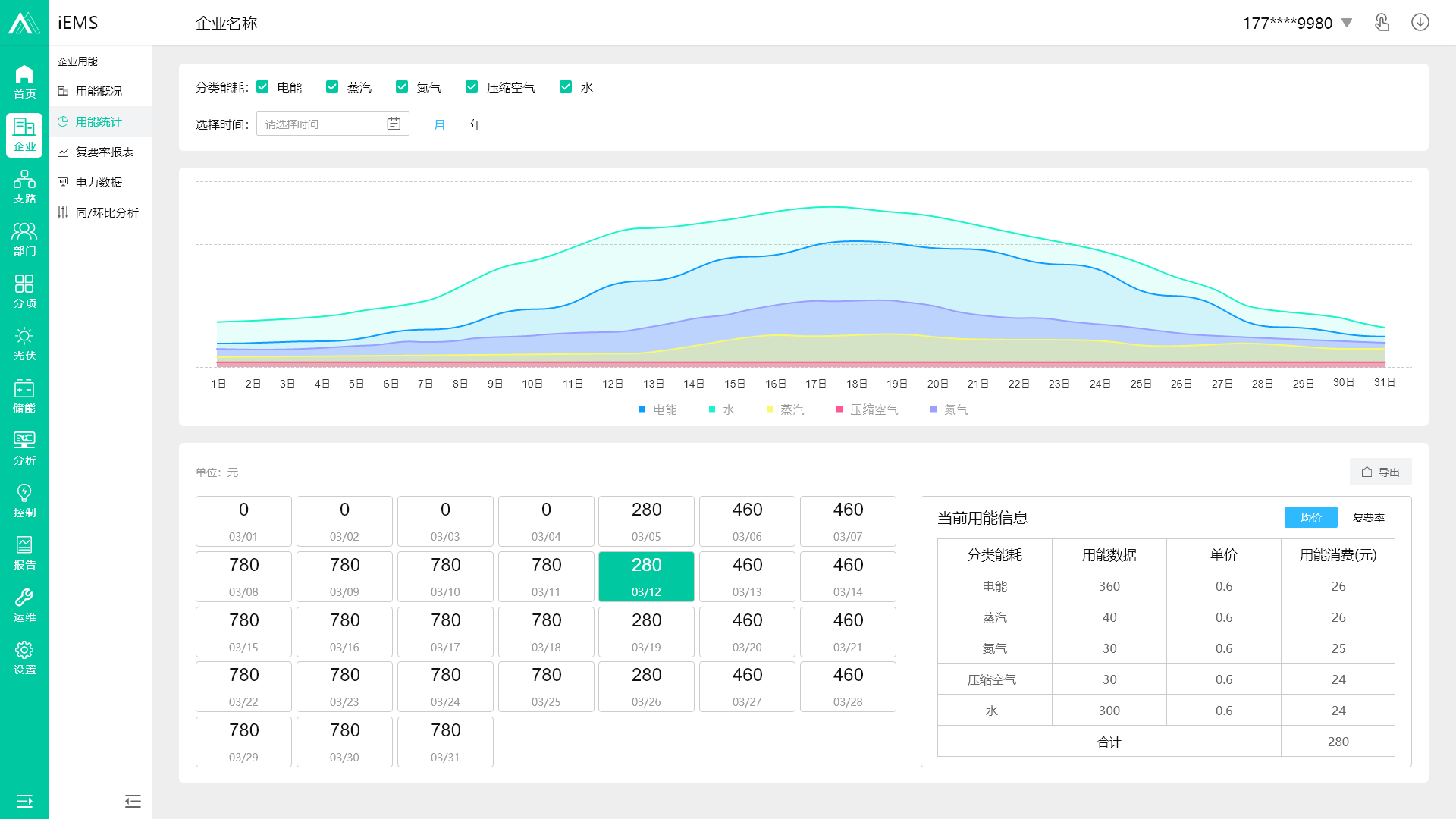Open 电力数据 menu item
This screenshot has height=819, width=1456.
100,182
